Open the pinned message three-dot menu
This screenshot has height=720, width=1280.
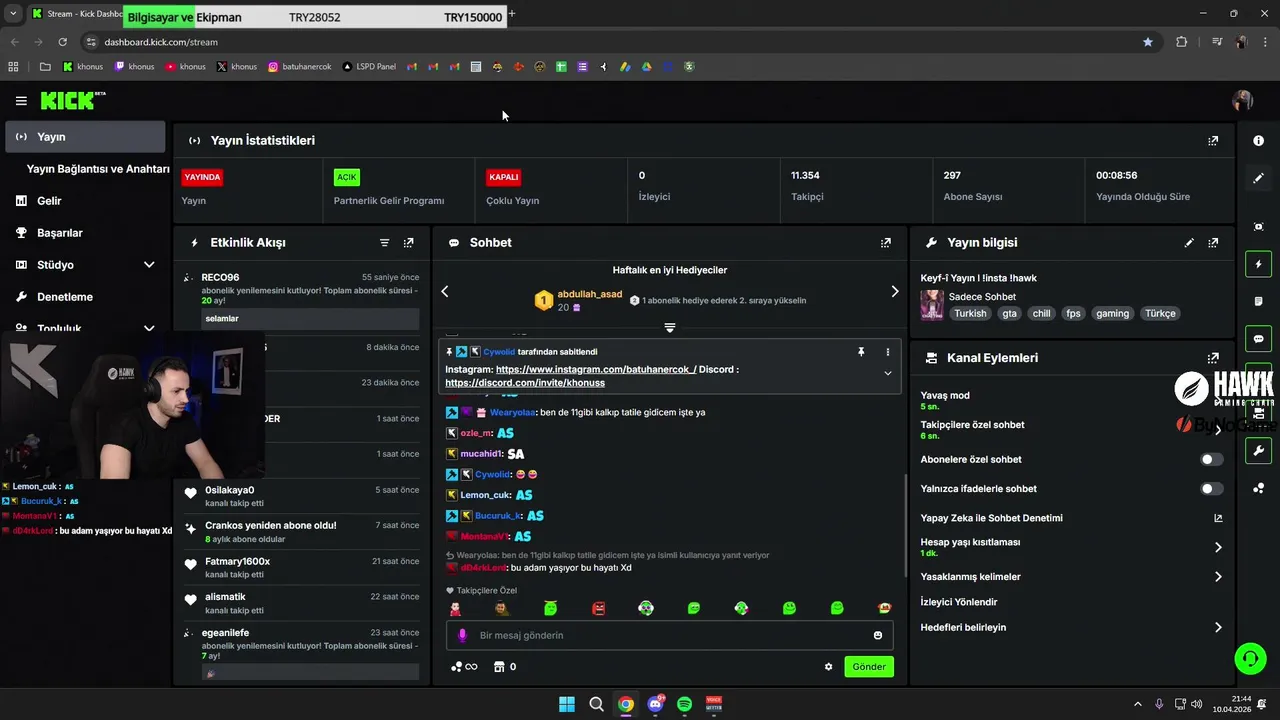click(x=887, y=352)
